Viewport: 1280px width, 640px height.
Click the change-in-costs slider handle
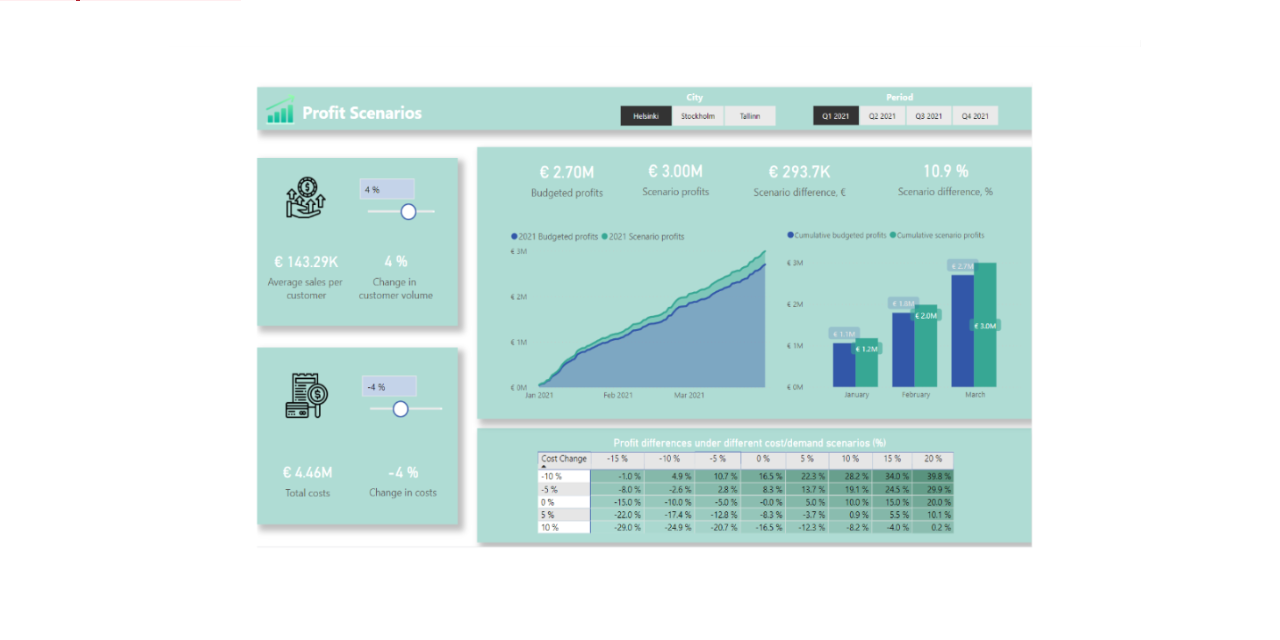(x=403, y=408)
